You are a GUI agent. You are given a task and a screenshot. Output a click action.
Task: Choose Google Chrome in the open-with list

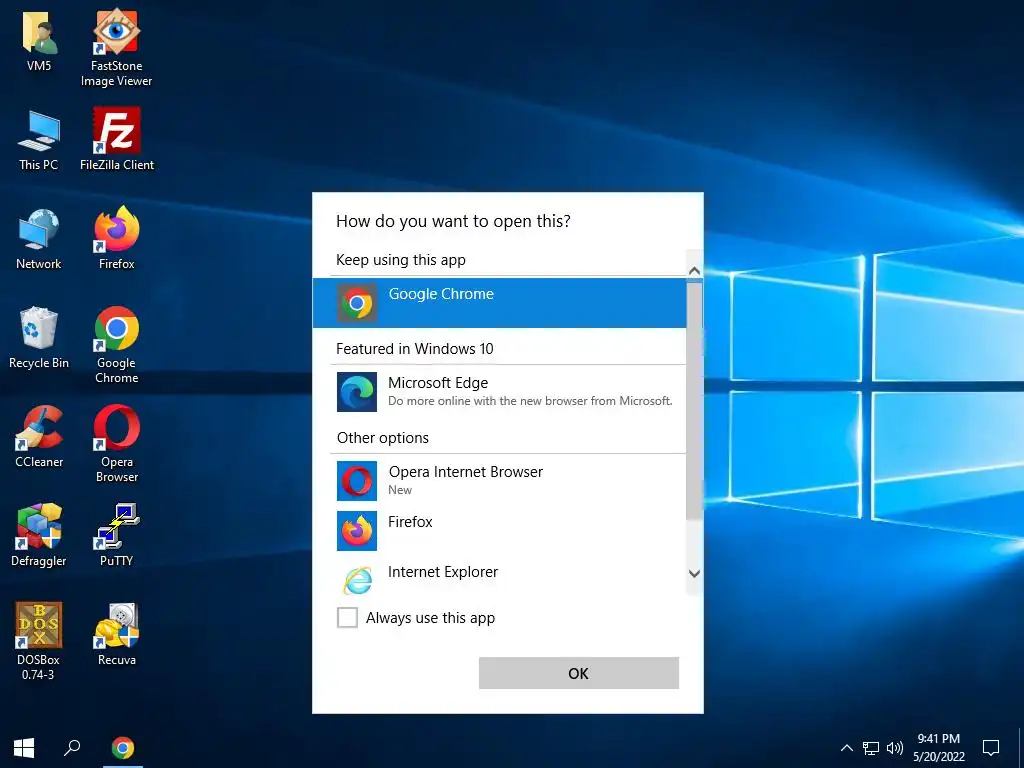tap(499, 302)
